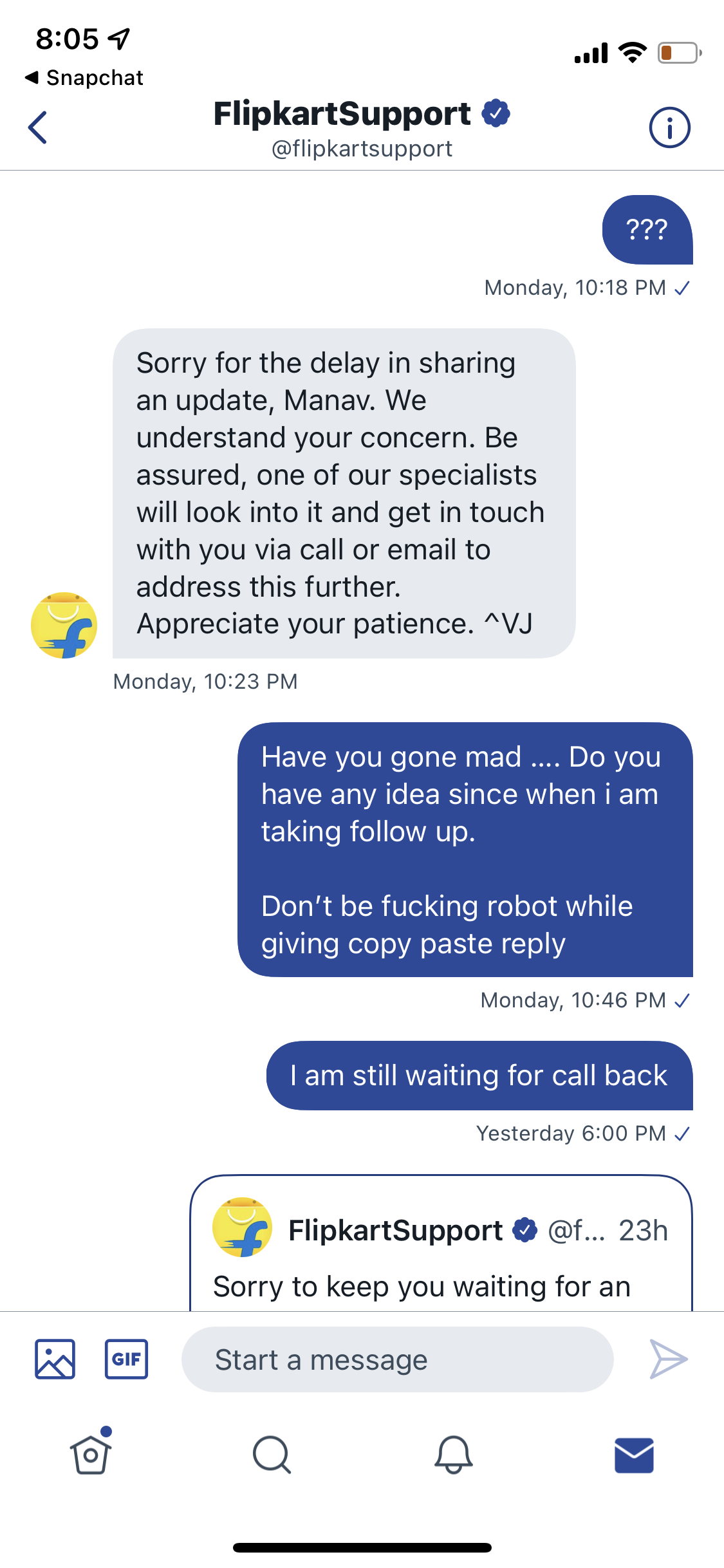Return to Snapchat app
The width and height of the screenshot is (724, 1568).
click(x=84, y=78)
